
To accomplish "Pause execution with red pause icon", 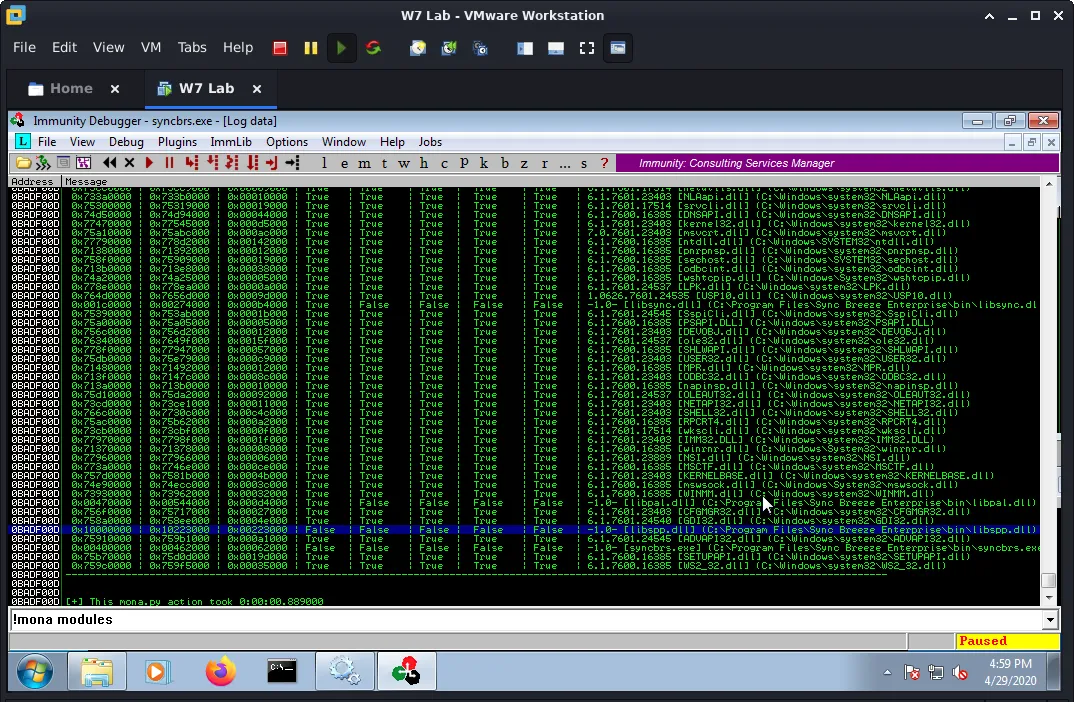I will click(169, 163).
